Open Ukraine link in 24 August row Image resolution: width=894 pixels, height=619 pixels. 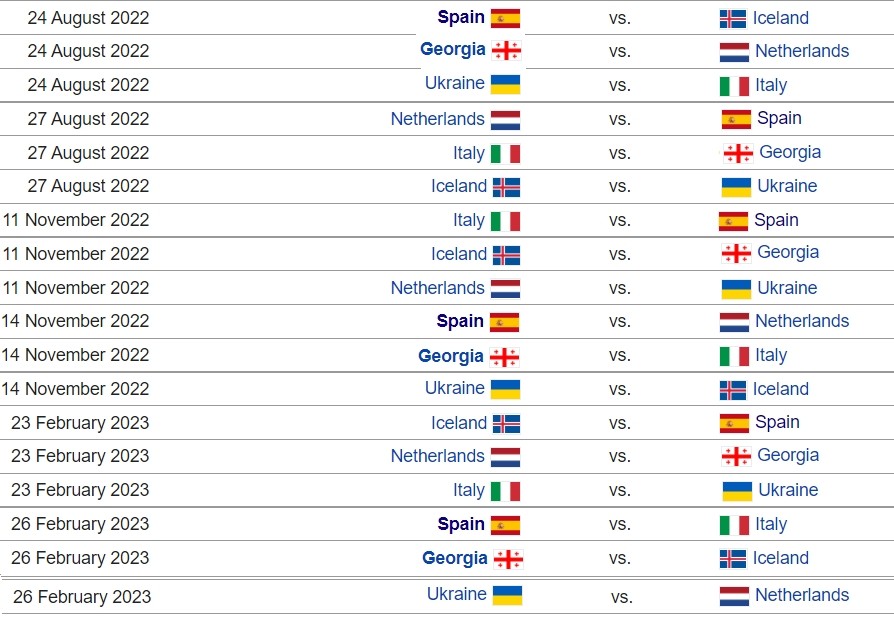[x=454, y=83]
